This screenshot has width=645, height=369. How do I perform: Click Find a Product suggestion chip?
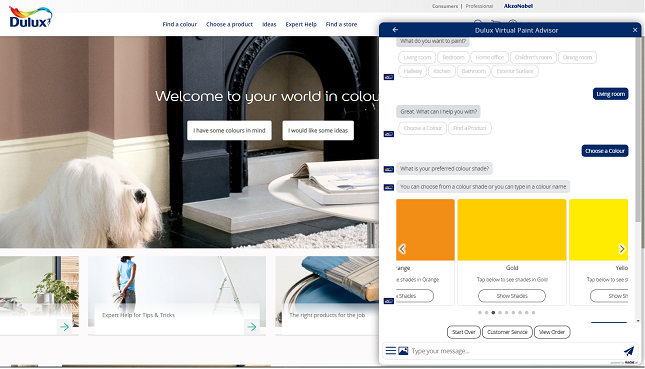coord(469,128)
